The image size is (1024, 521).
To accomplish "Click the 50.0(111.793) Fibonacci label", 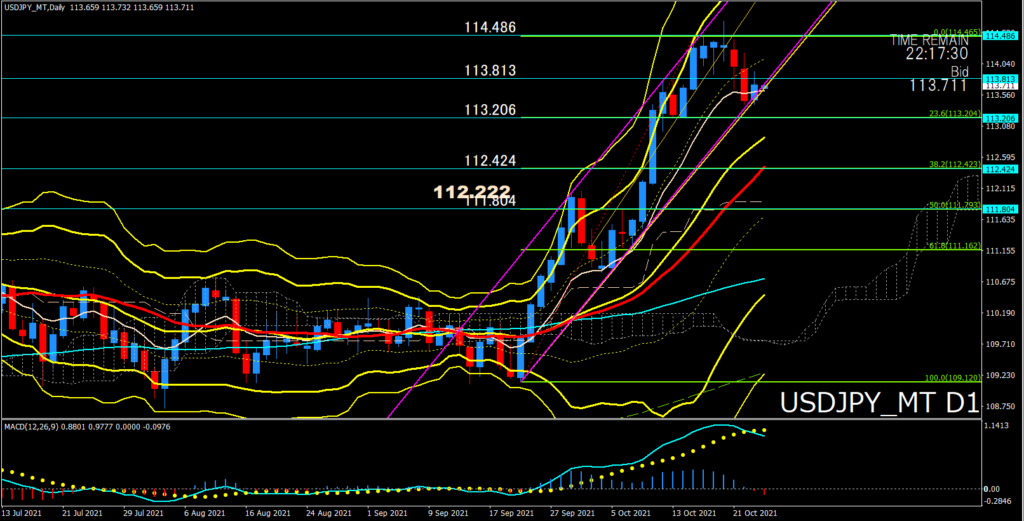I will click(x=954, y=205).
